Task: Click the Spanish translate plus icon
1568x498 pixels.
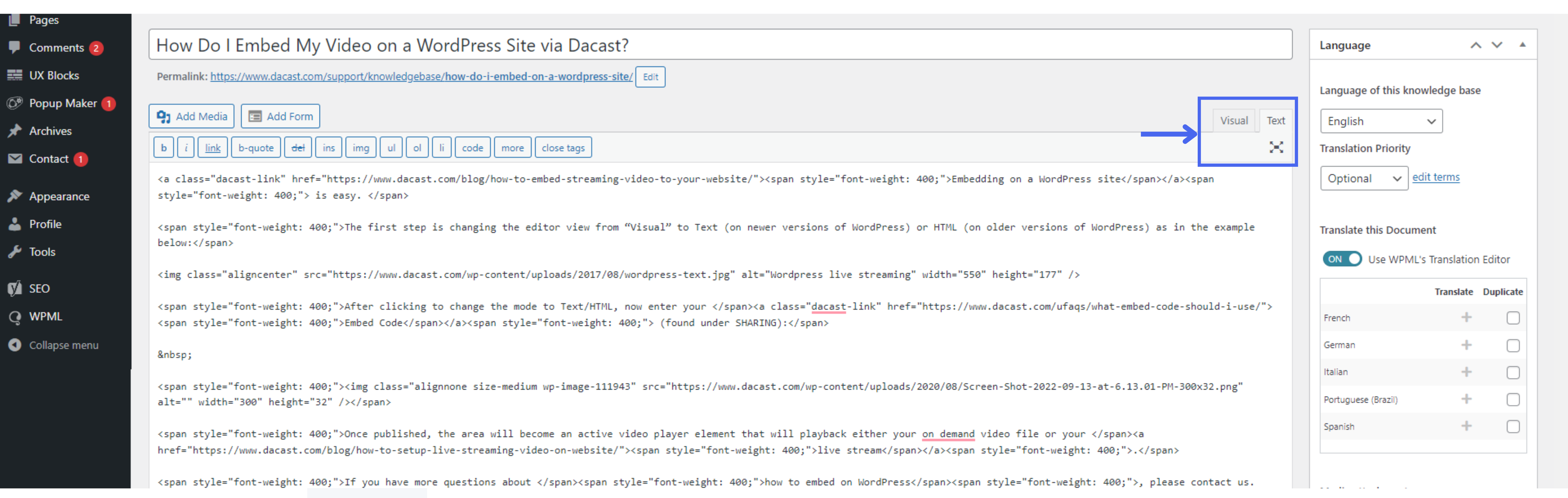Action: coord(1466,426)
